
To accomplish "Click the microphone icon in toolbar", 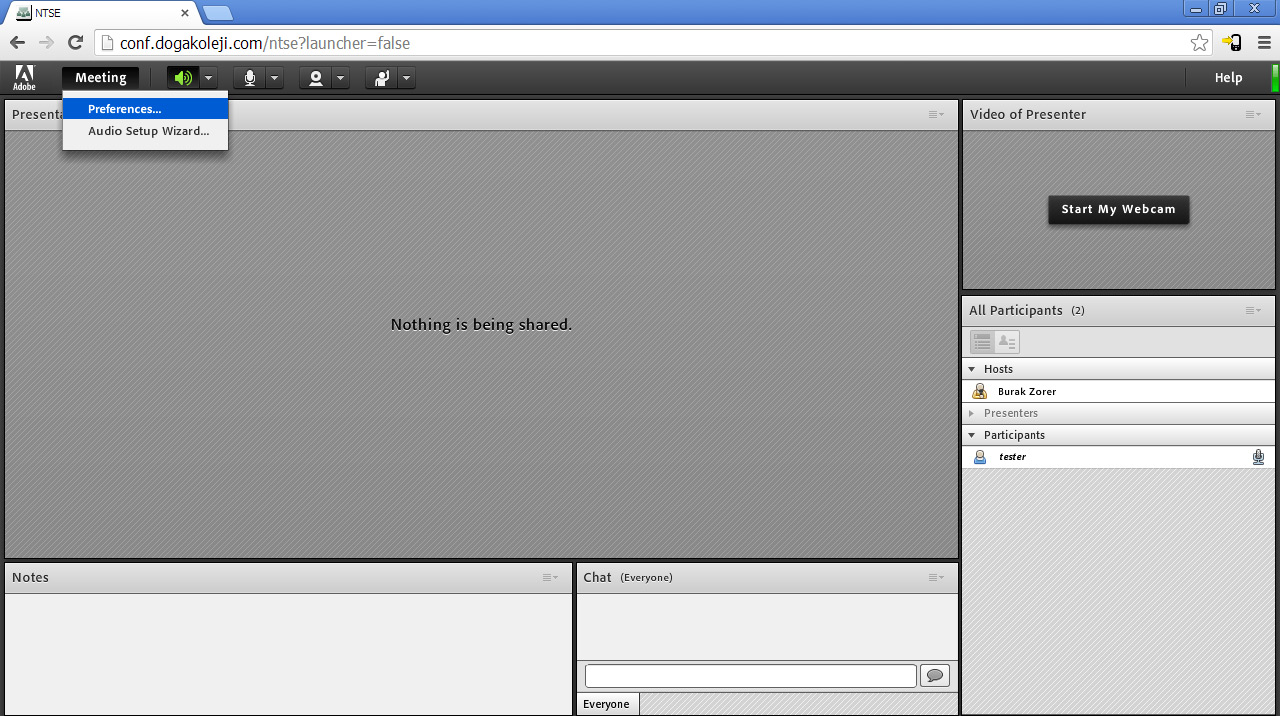I will [249, 78].
